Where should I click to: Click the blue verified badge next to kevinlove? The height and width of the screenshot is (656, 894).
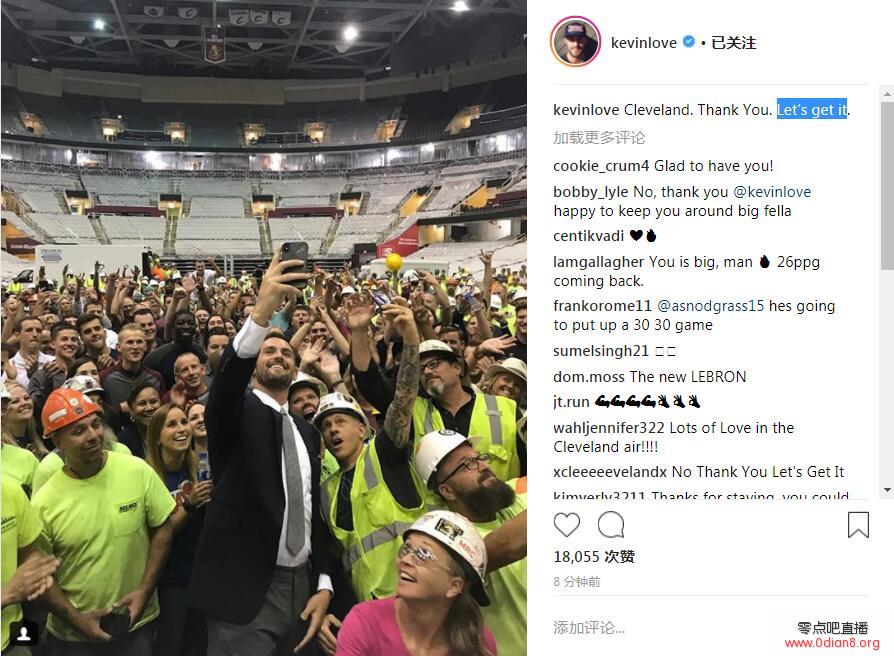tap(689, 42)
